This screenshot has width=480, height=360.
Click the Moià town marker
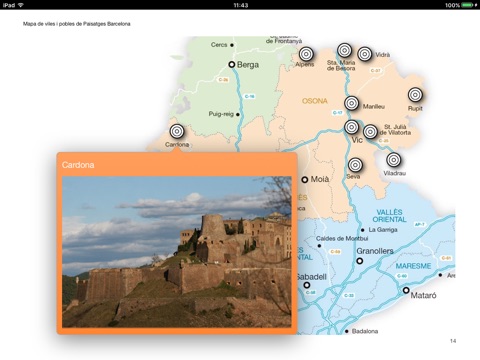304,180
